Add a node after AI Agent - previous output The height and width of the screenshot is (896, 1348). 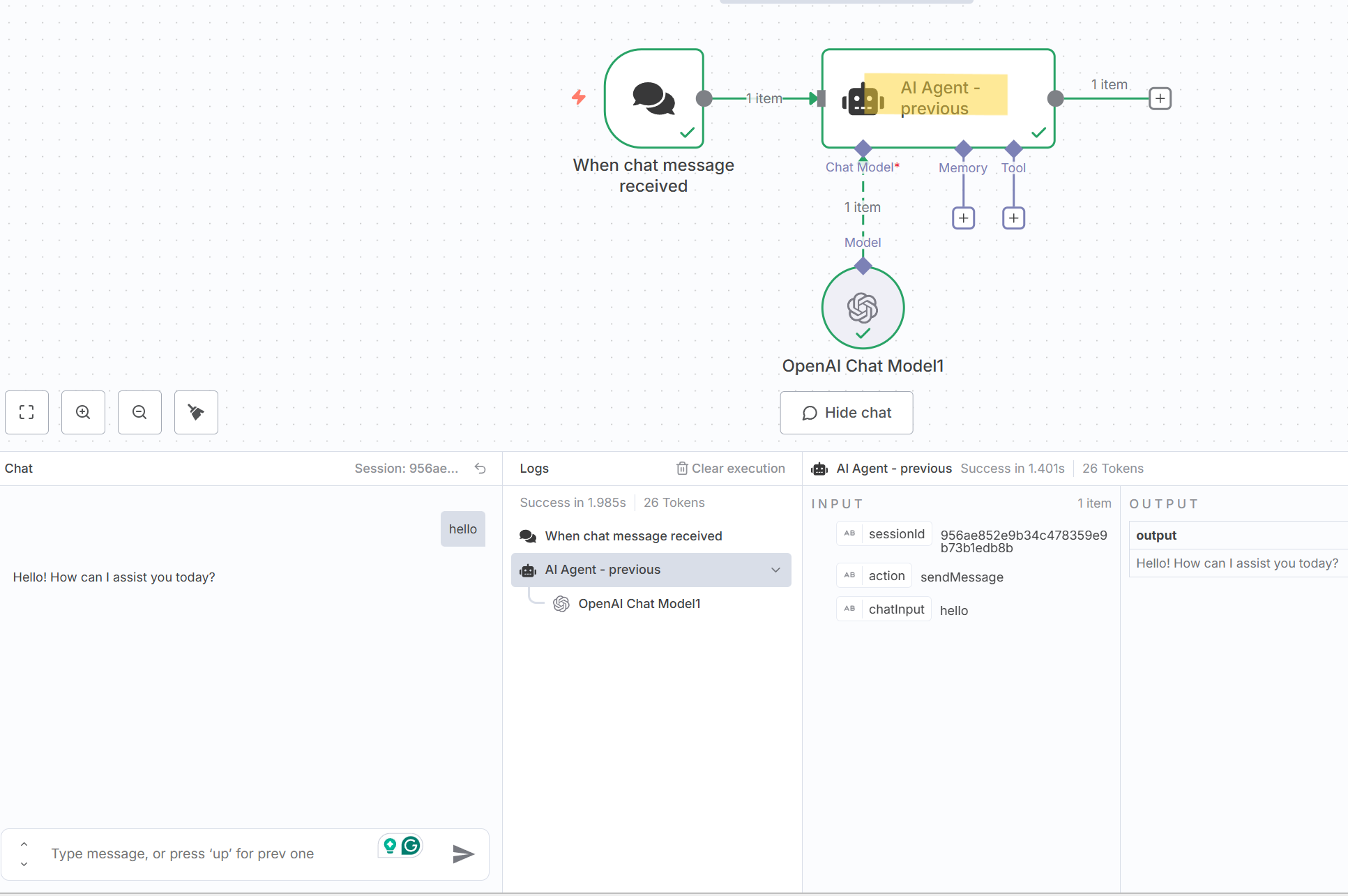point(1160,98)
